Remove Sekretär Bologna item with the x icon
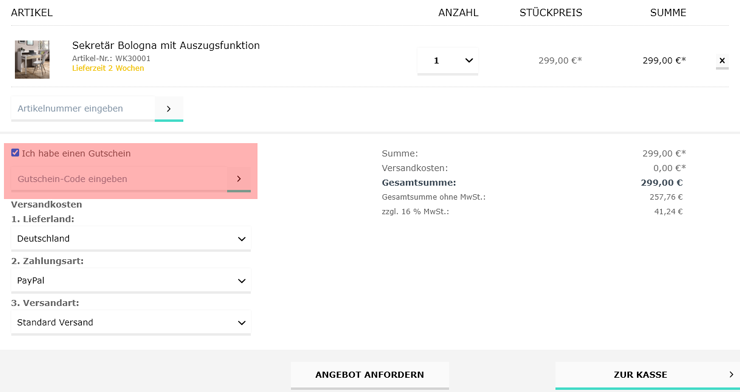This screenshot has width=740, height=392. point(722,60)
